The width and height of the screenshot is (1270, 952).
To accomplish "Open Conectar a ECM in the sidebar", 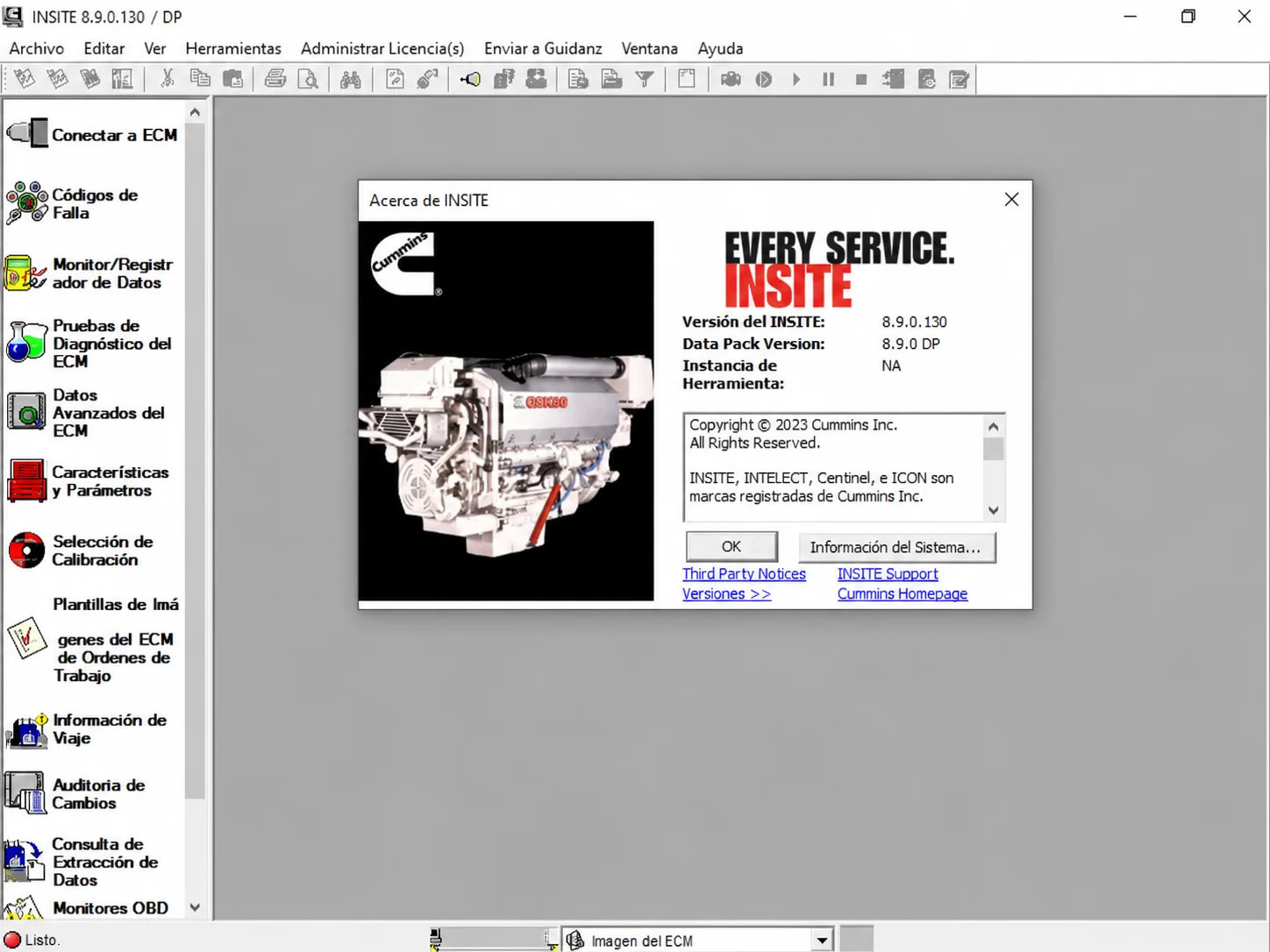I will 93,134.
